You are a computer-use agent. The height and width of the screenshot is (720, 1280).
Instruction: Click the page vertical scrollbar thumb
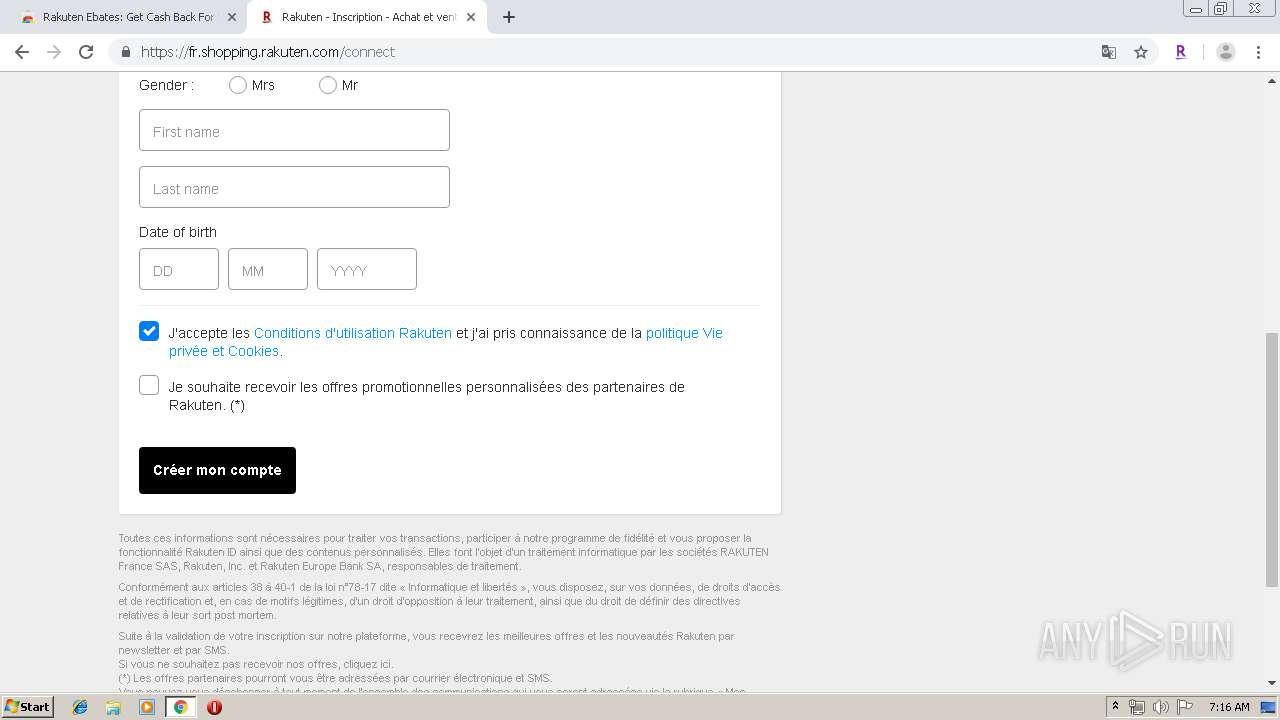click(x=1272, y=460)
